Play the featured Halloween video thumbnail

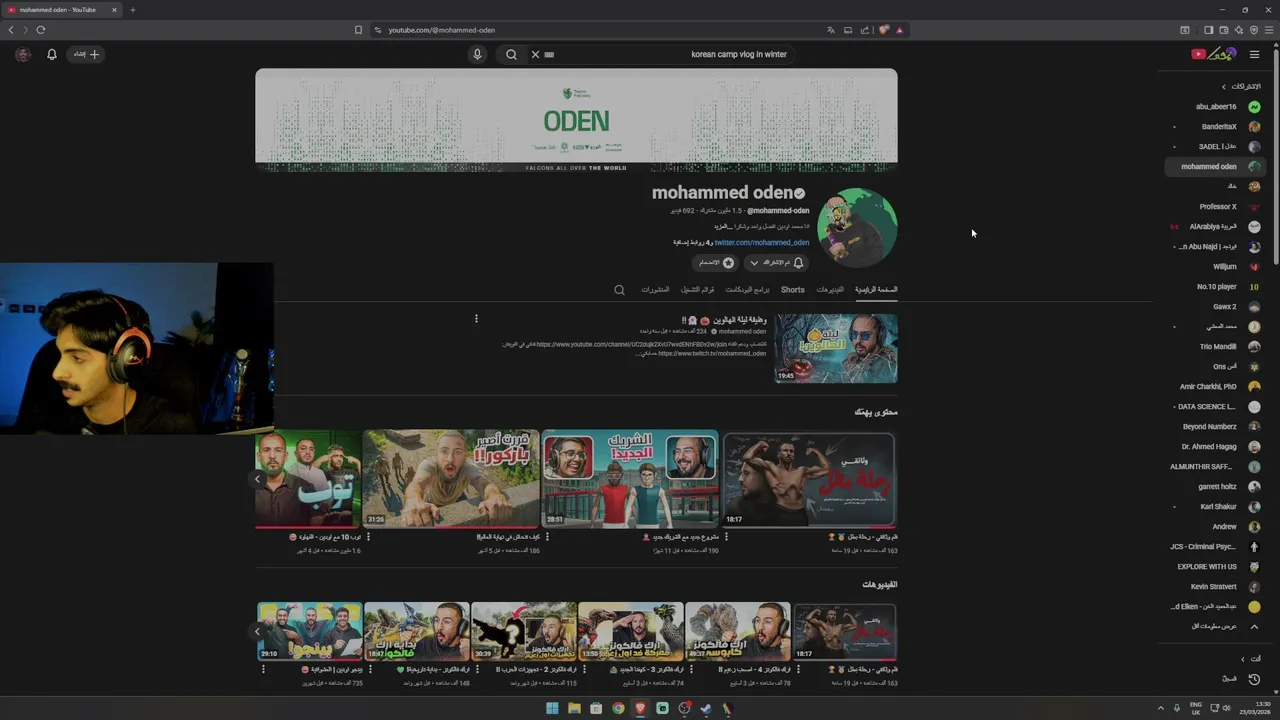point(836,348)
